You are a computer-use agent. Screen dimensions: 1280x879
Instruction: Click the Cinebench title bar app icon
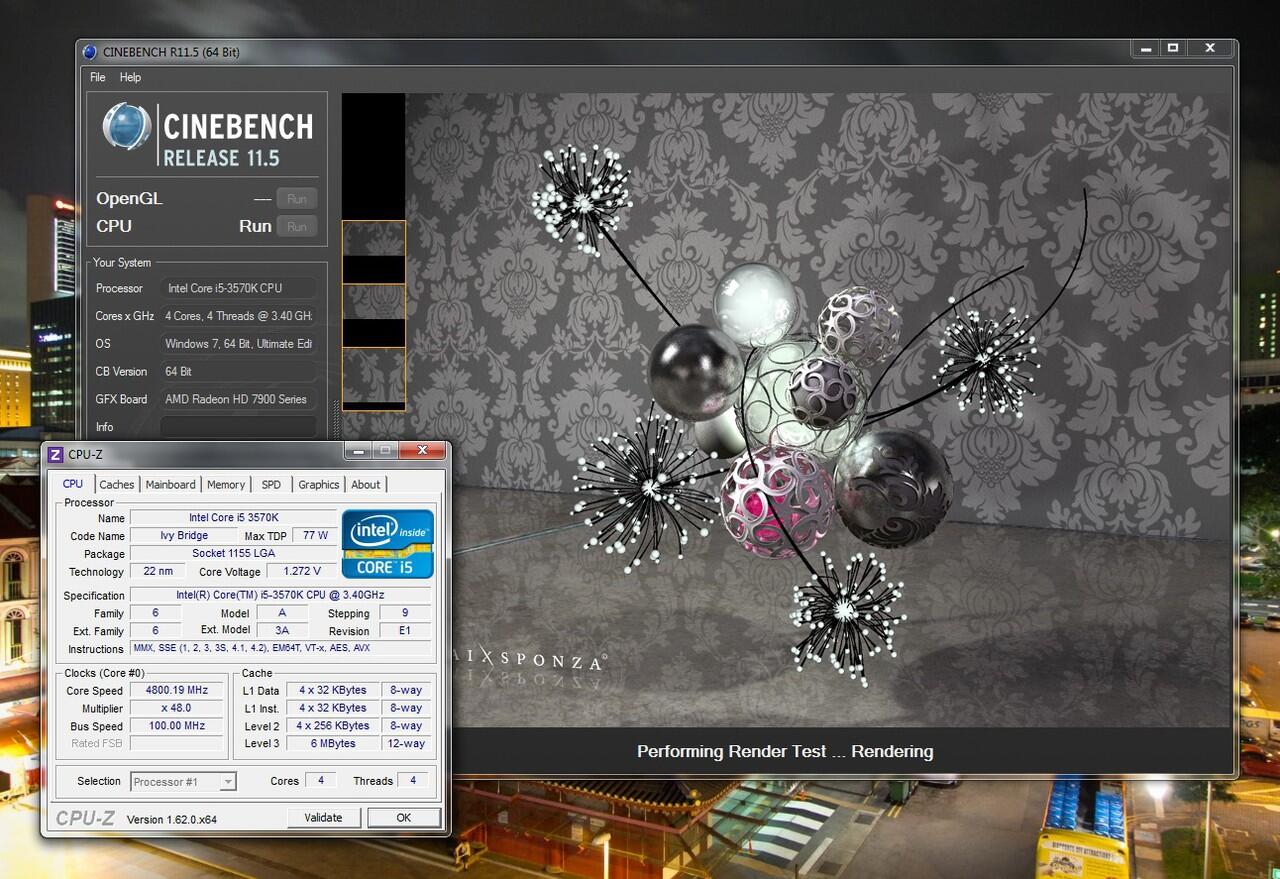[x=90, y=52]
